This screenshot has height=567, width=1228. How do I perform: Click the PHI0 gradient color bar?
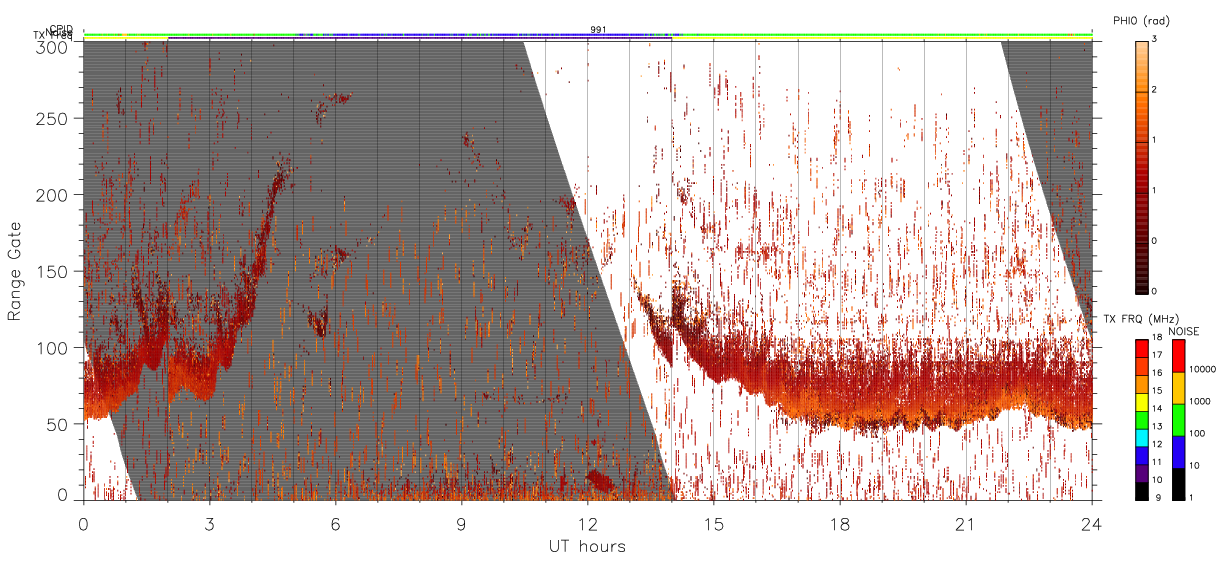1143,166
